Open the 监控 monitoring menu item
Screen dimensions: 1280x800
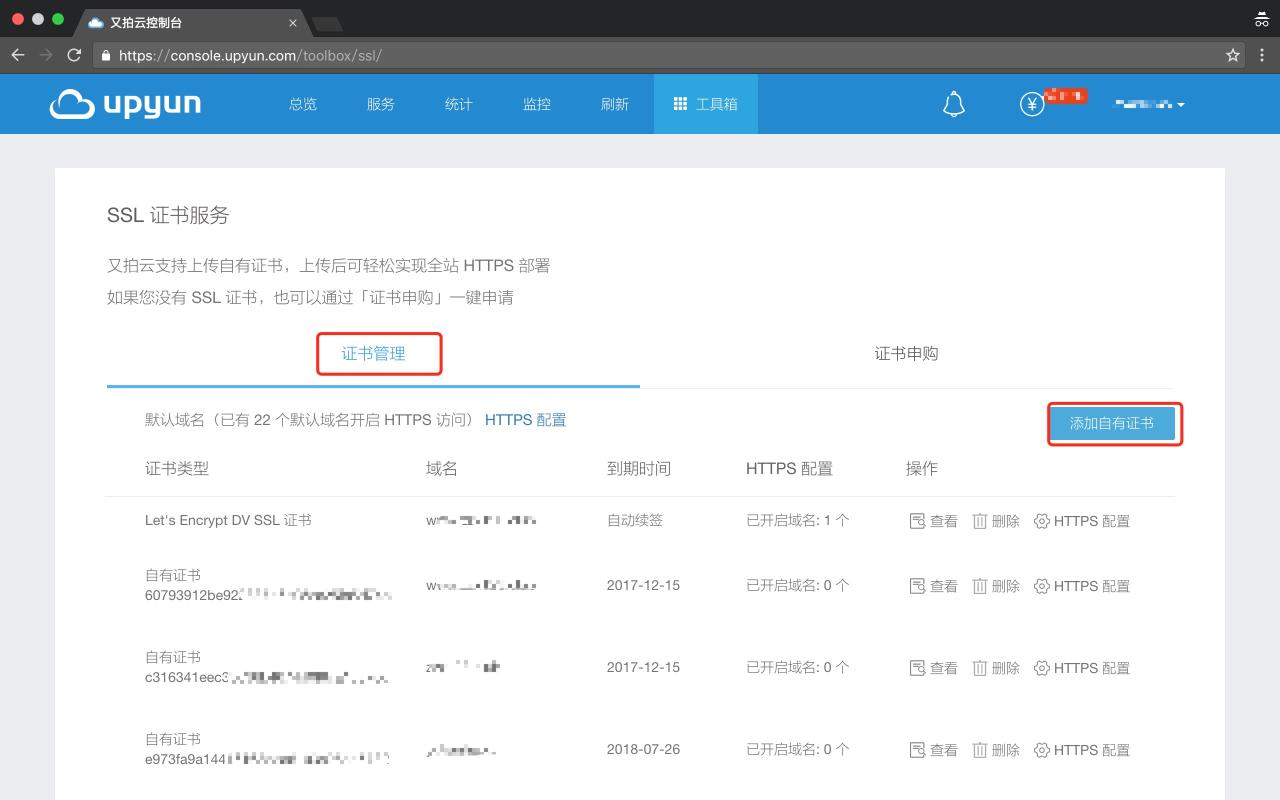pyautogui.click(x=537, y=104)
